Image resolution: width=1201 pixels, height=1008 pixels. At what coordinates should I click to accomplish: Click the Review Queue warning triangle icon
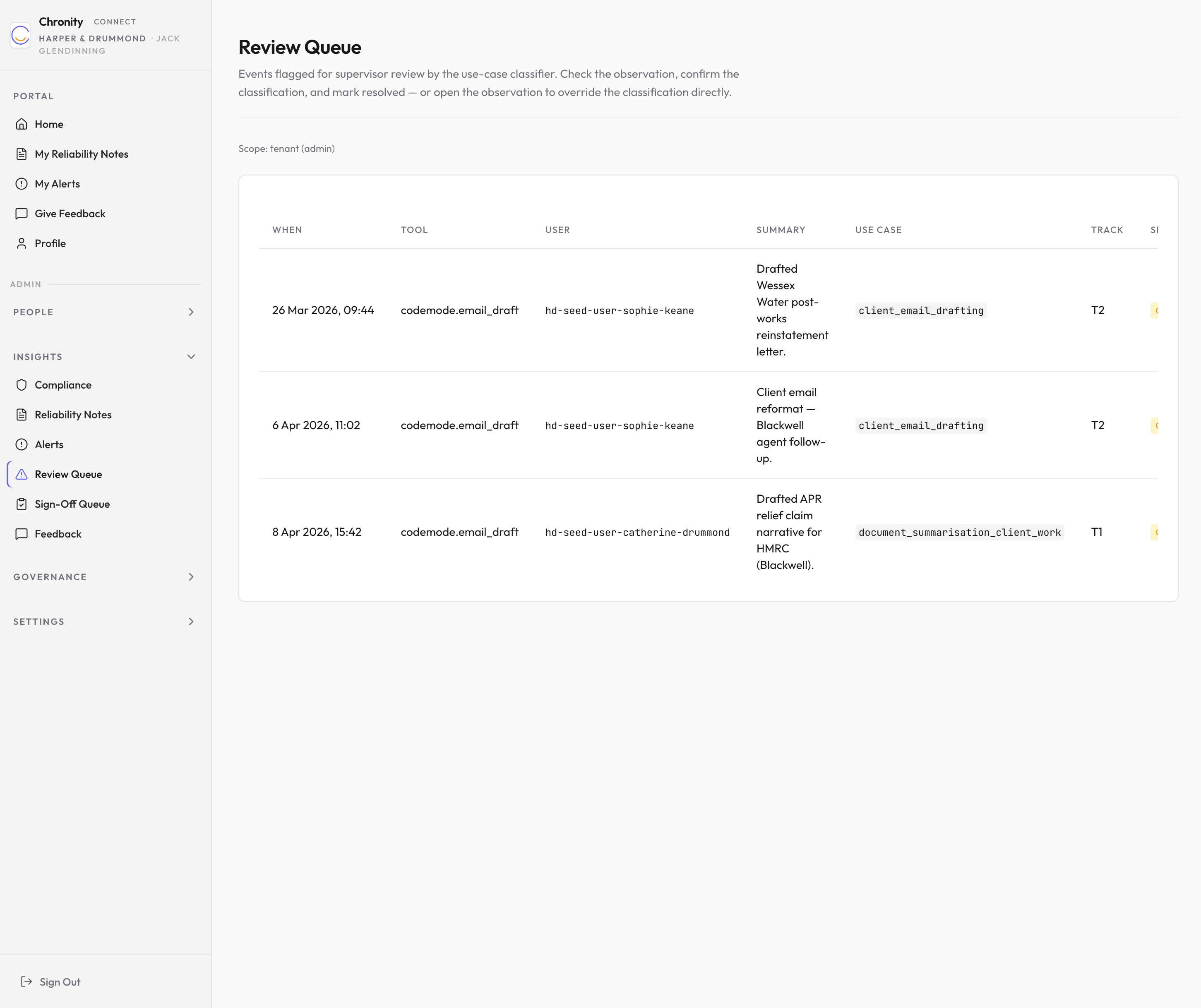(x=22, y=474)
